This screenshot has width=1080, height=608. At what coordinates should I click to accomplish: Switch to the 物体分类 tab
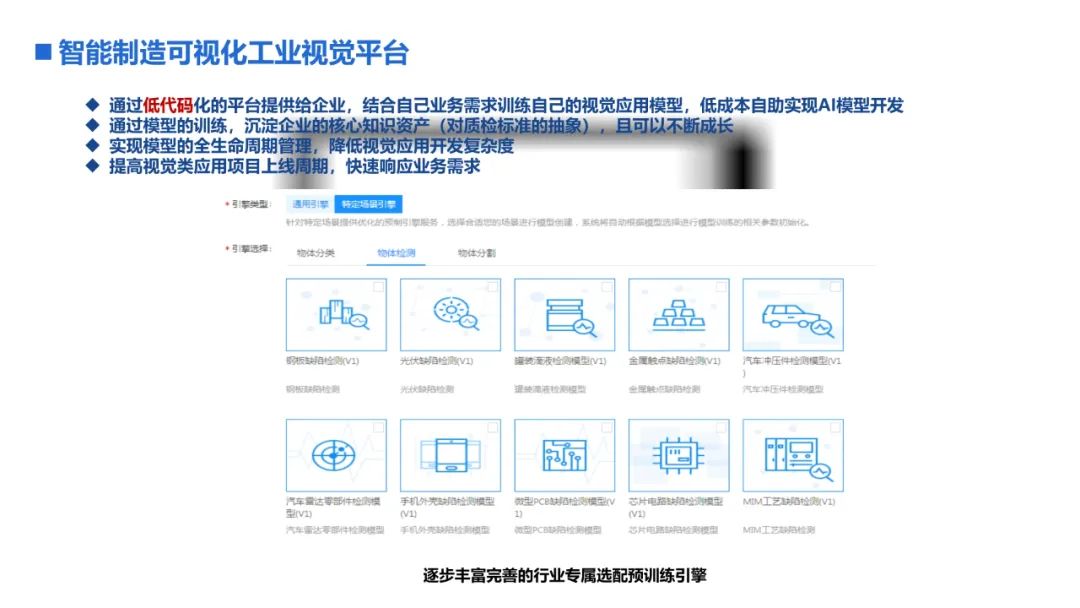click(315, 253)
